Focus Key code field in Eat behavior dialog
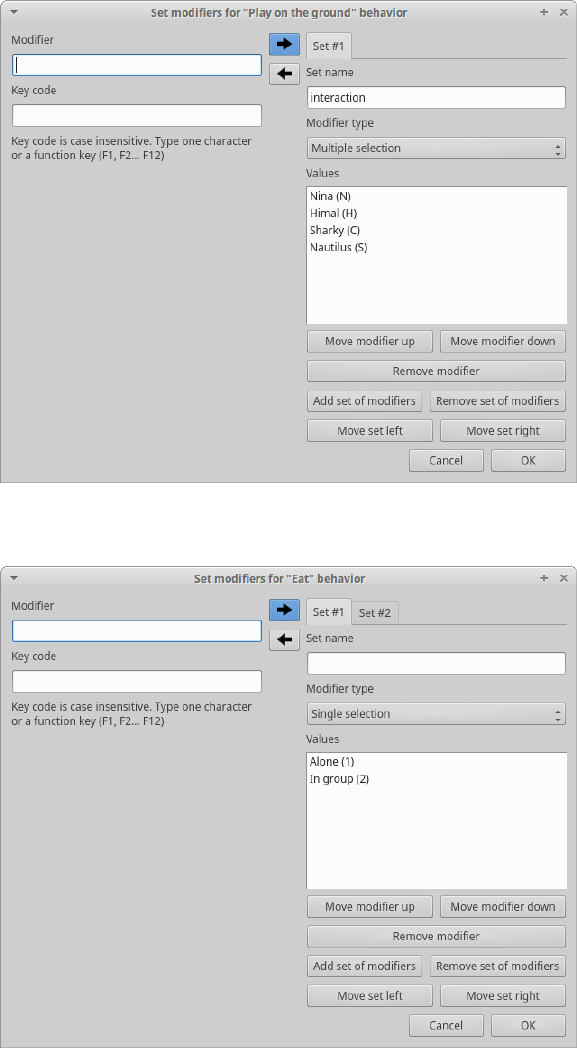This screenshot has width=577, height=1048. [x=137, y=681]
